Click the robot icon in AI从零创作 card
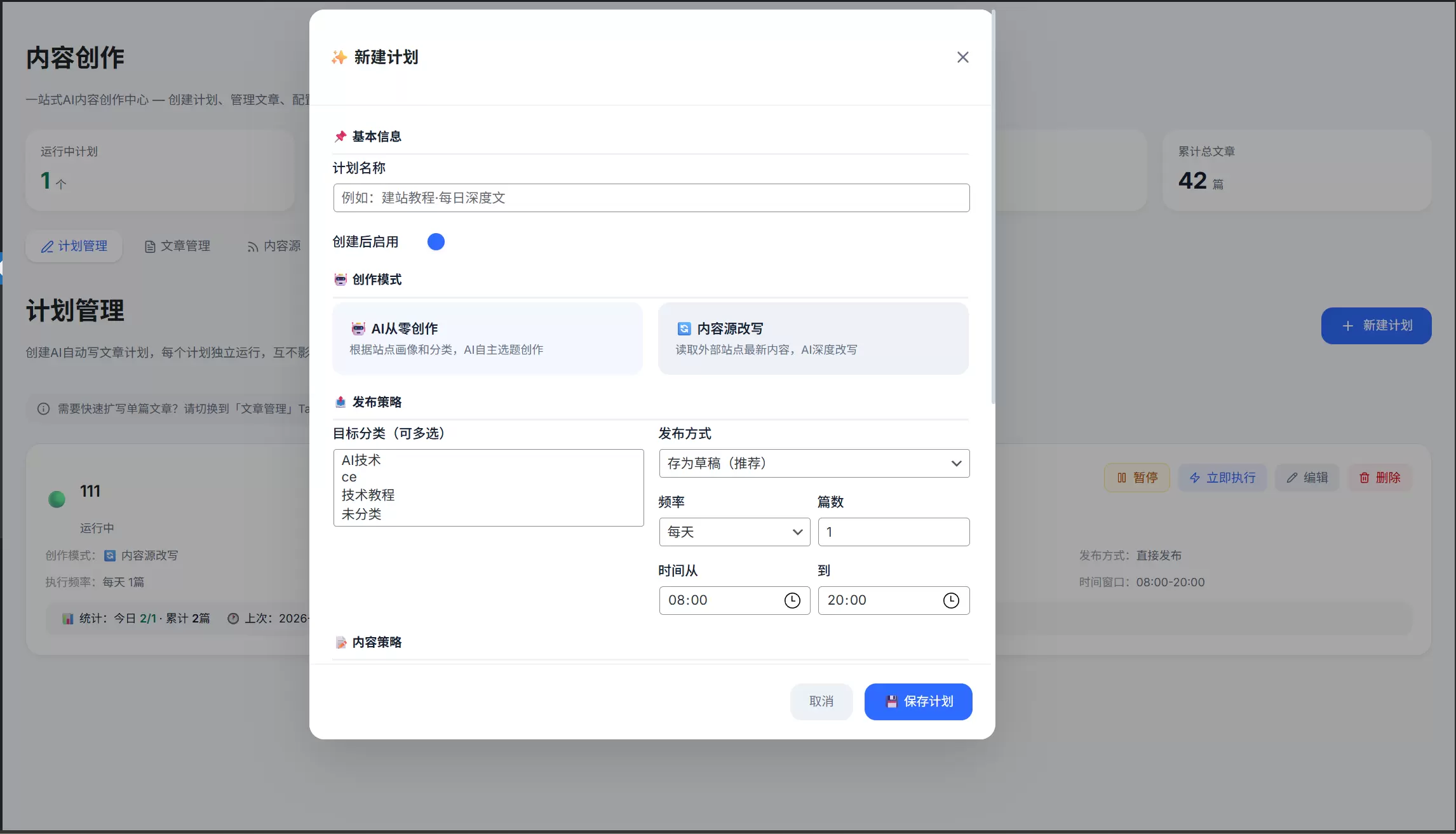 click(358, 328)
